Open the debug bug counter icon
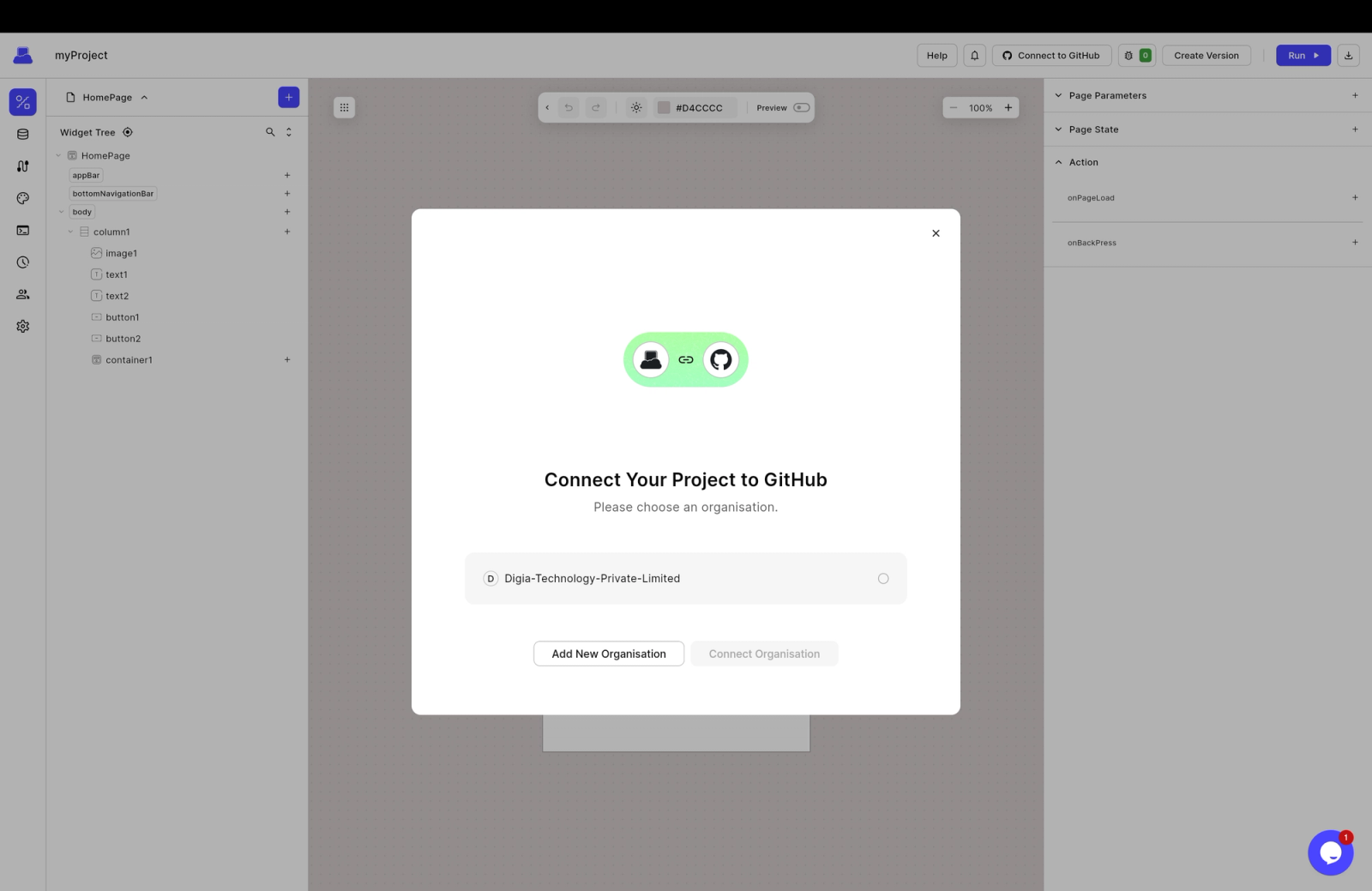This screenshot has width=1372, height=891. coord(1137,56)
